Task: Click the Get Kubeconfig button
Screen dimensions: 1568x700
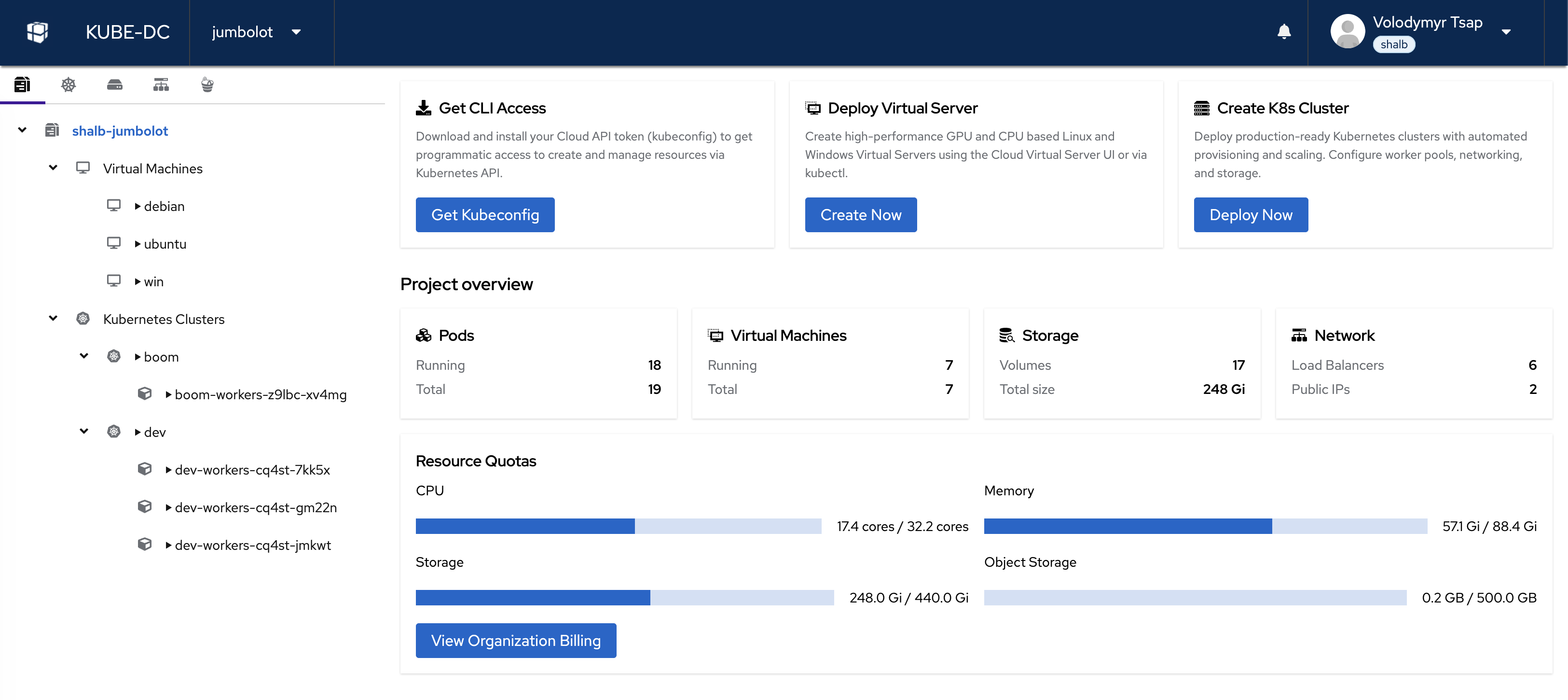Action: point(484,214)
